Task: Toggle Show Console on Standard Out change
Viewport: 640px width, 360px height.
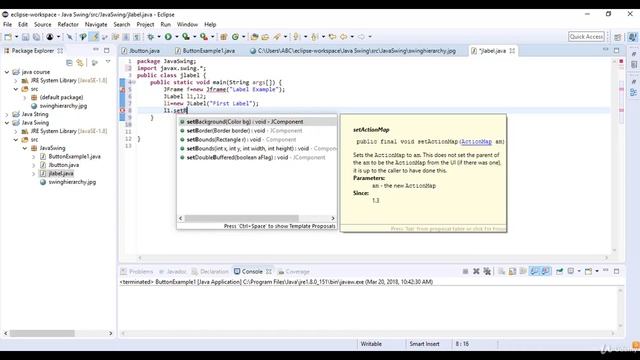Action: [534, 271]
